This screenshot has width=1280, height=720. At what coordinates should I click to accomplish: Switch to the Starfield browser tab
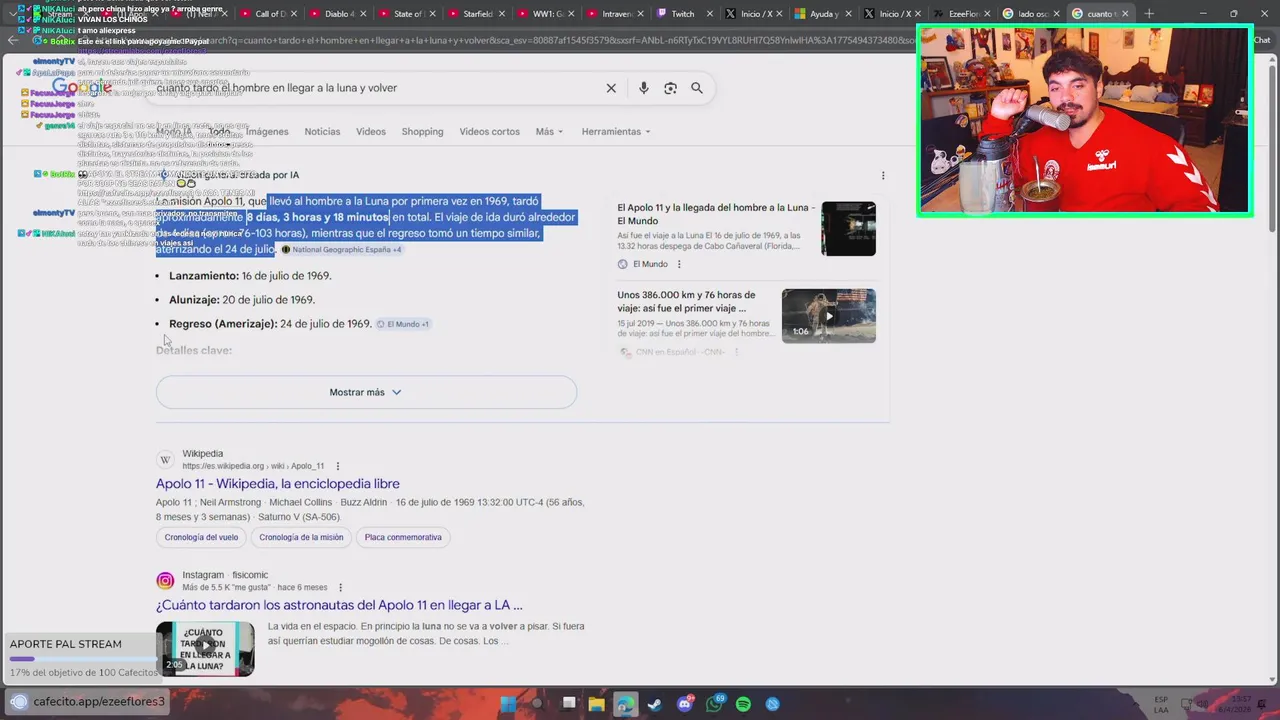(x=476, y=14)
